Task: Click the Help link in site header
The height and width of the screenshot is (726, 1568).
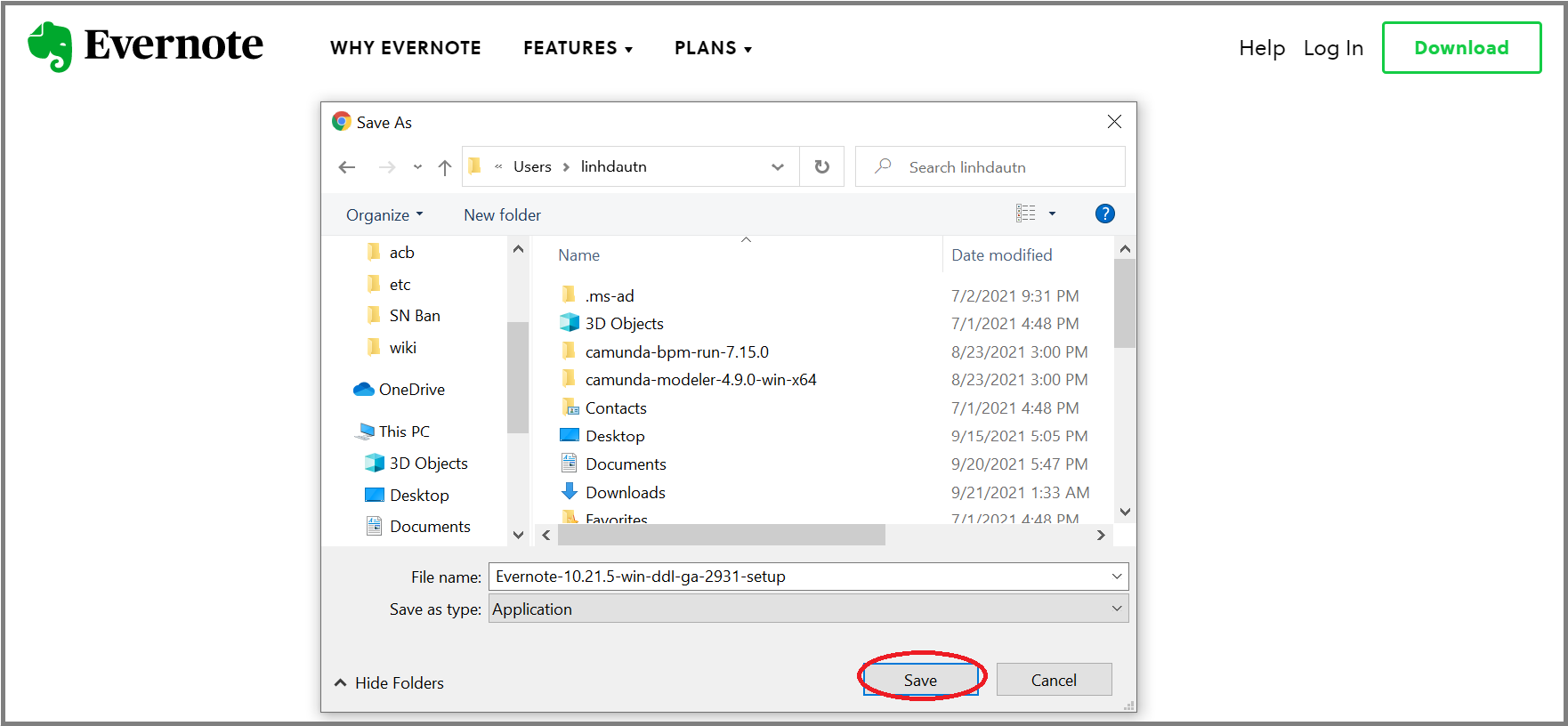Action: click(1262, 48)
